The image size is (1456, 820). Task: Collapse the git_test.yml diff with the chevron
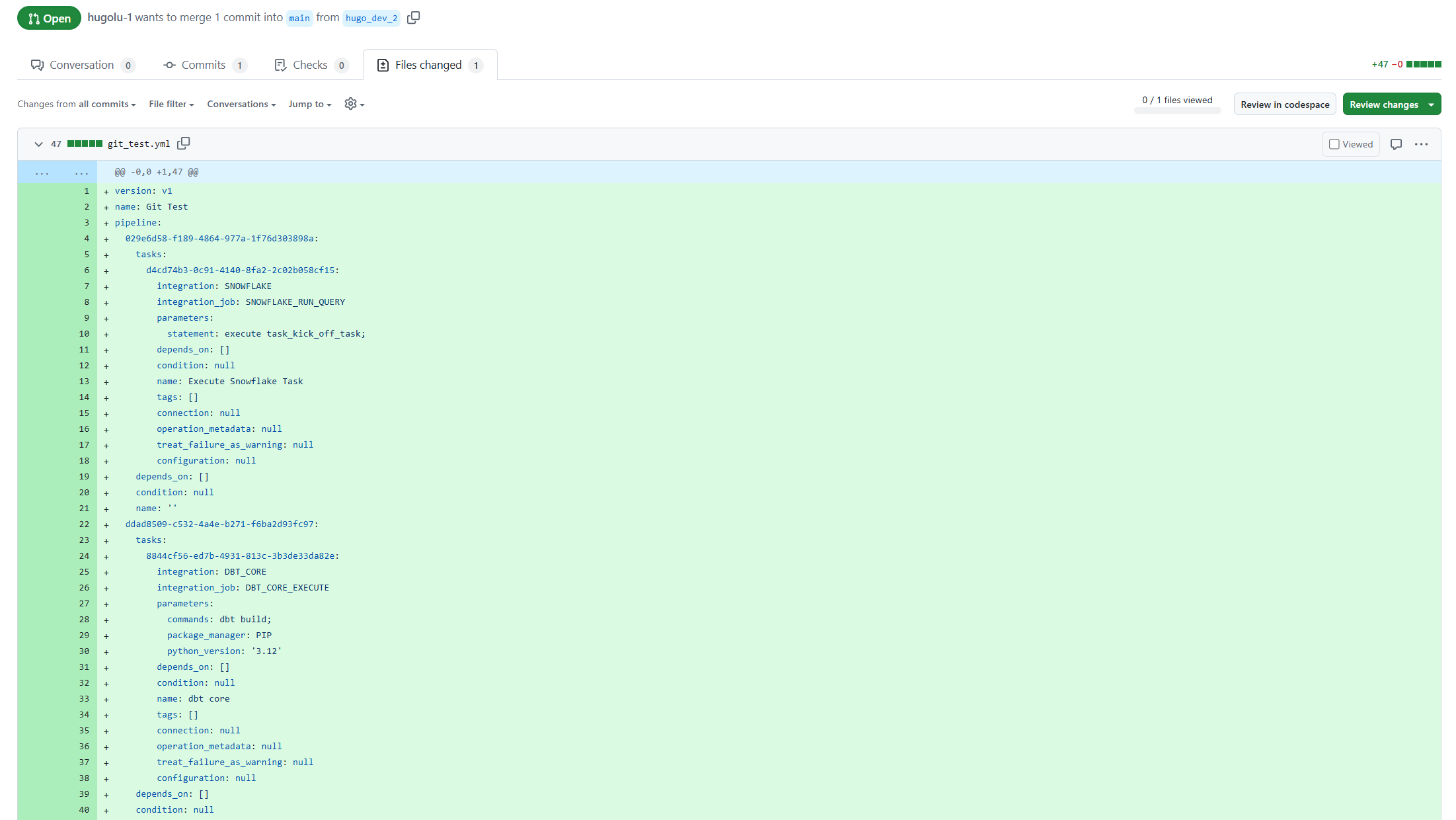[x=38, y=143]
